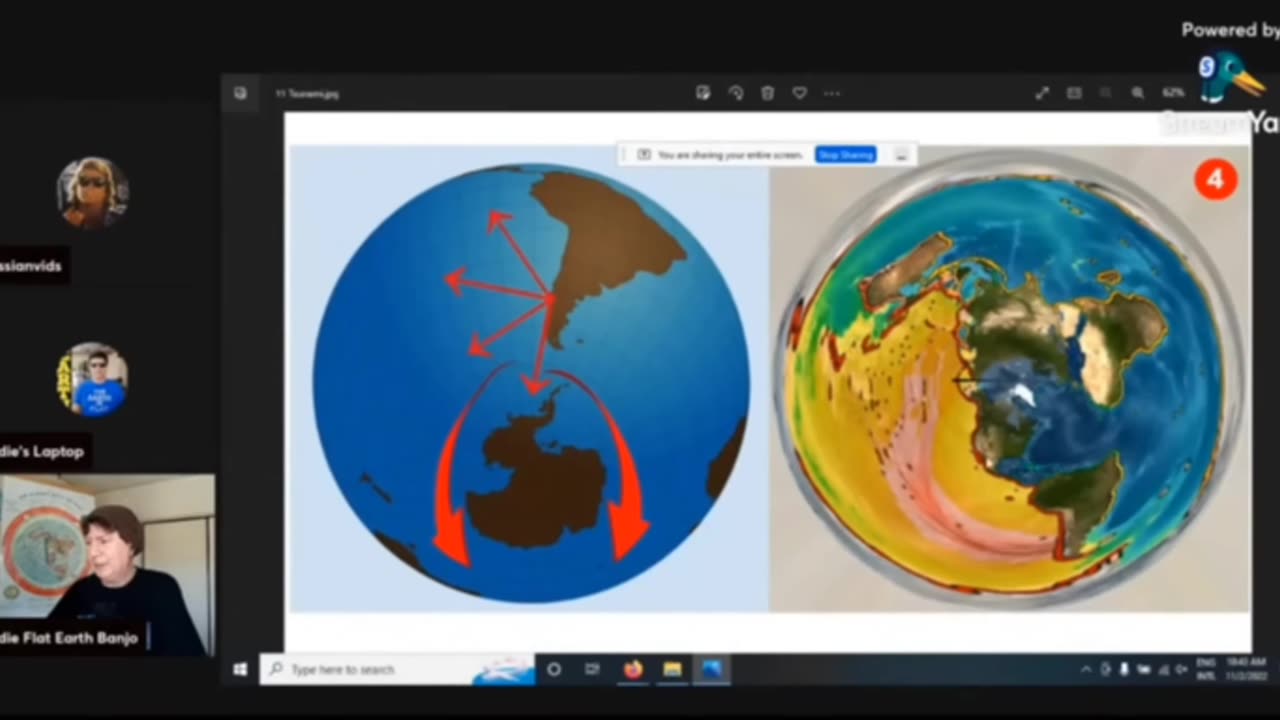Open the Photos app gallery icon

coord(240,93)
